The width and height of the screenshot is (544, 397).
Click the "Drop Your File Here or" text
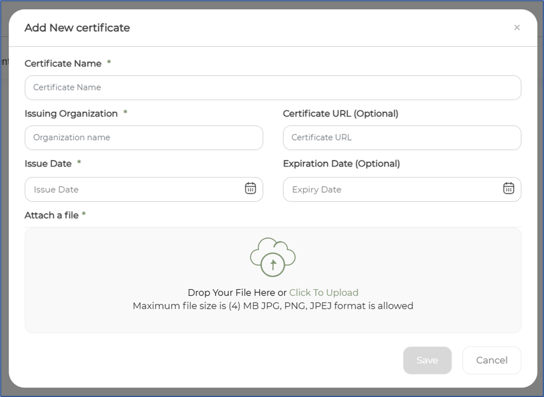click(x=237, y=293)
